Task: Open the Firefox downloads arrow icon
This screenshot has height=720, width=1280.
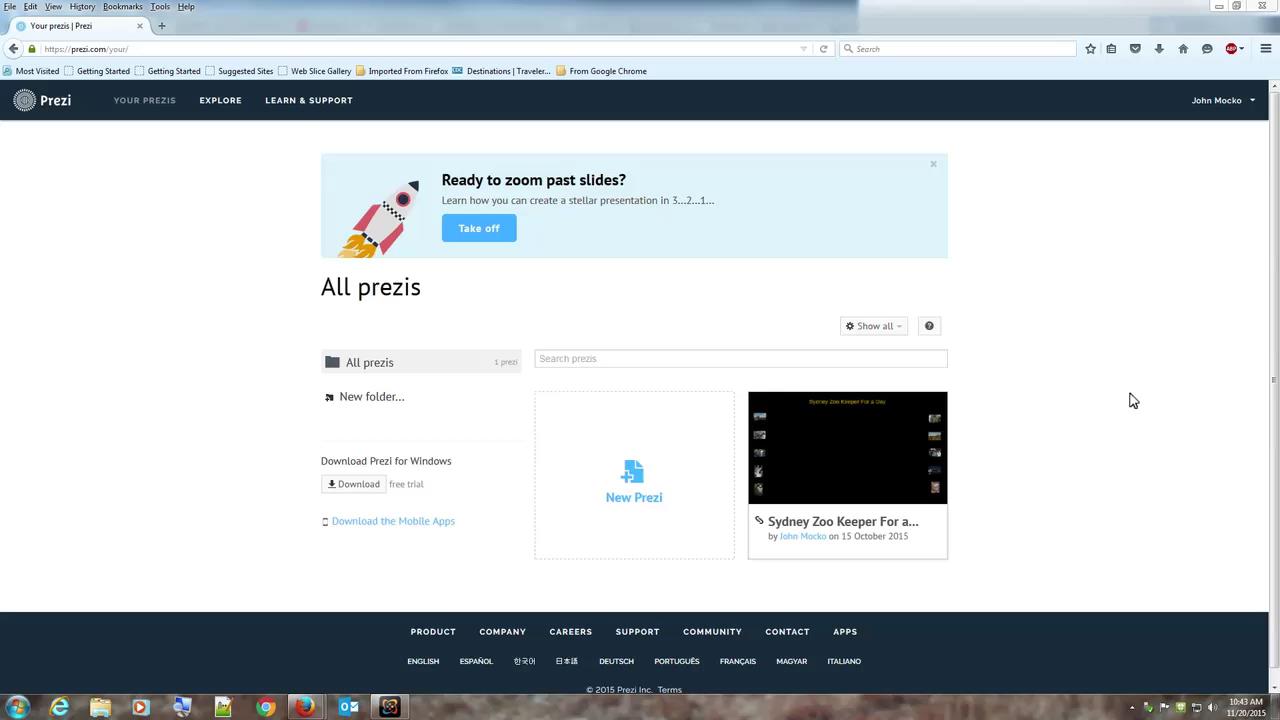Action: (x=1159, y=49)
